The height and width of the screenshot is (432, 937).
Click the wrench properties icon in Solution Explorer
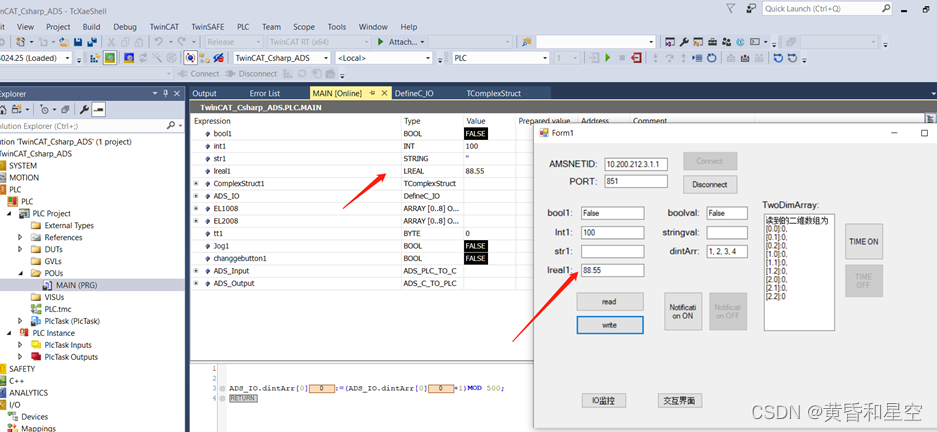tap(84, 109)
